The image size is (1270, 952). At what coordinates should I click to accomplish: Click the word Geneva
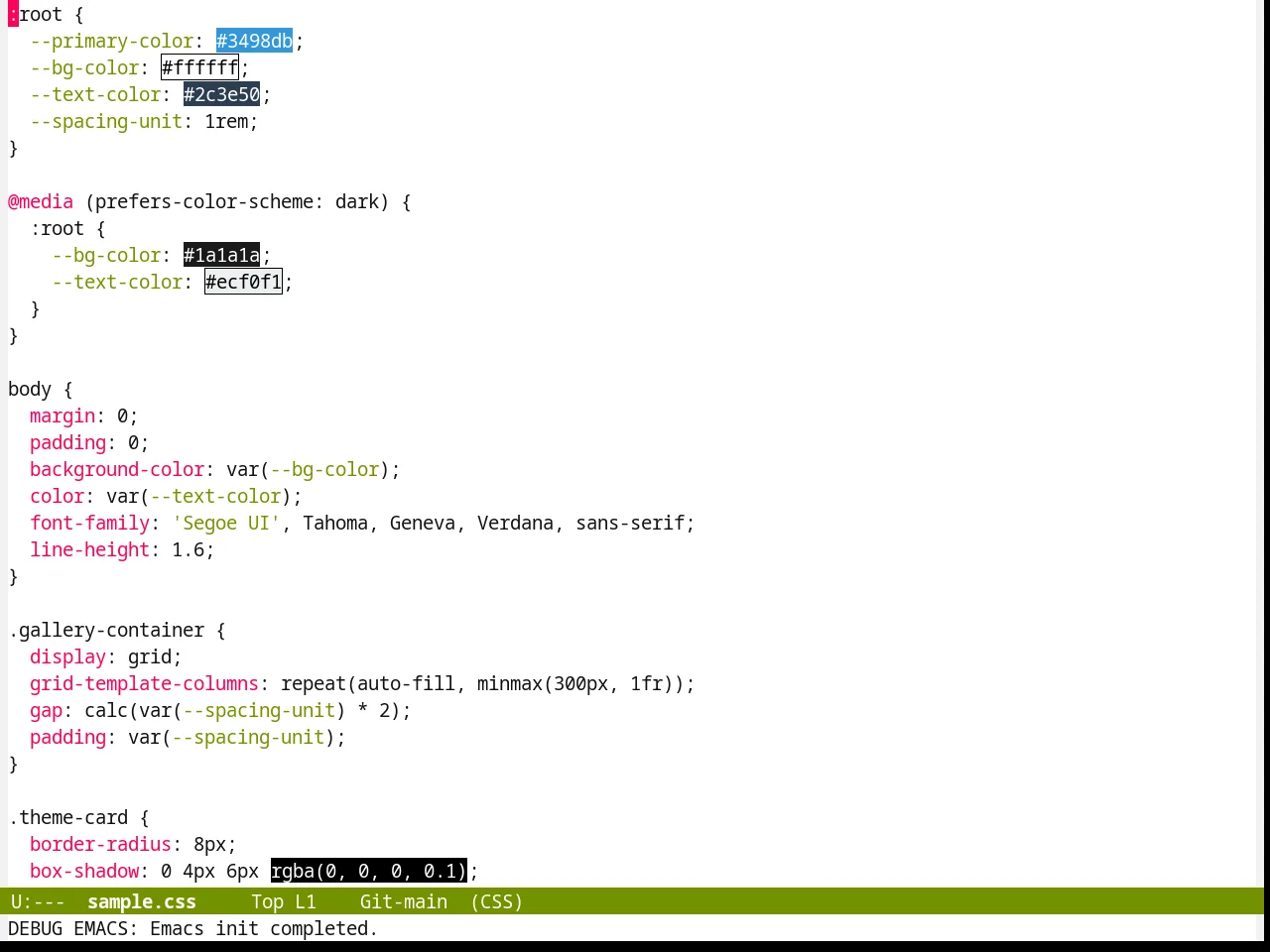pyautogui.click(x=423, y=523)
